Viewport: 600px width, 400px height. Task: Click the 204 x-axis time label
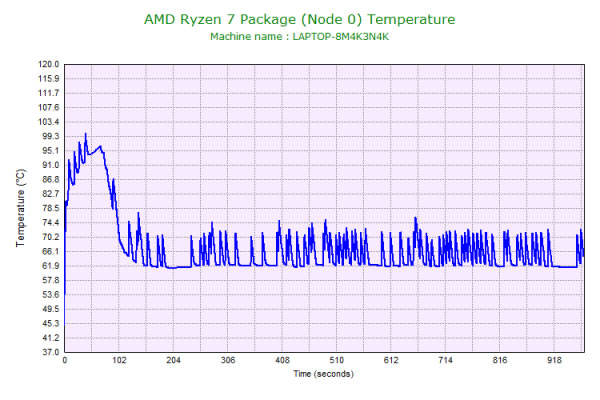point(173,360)
